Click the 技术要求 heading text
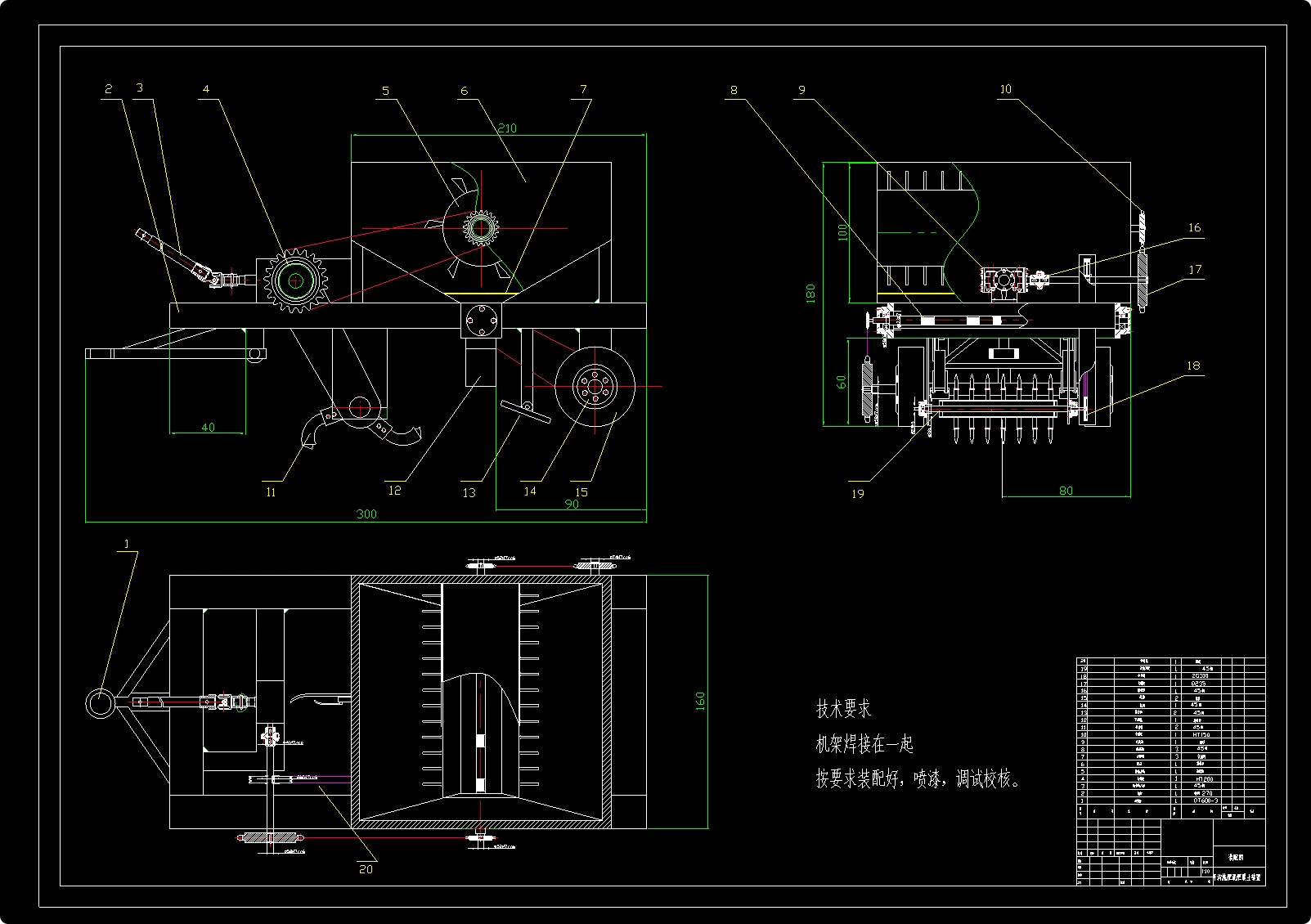Image resolution: width=1311 pixels, height=924 pixels. [x=843, y=709]
